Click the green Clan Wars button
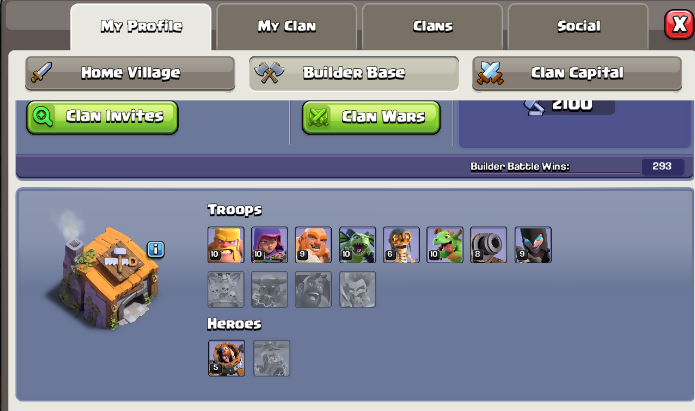Viewport: 695px width, 411px height. click(371, 117)
